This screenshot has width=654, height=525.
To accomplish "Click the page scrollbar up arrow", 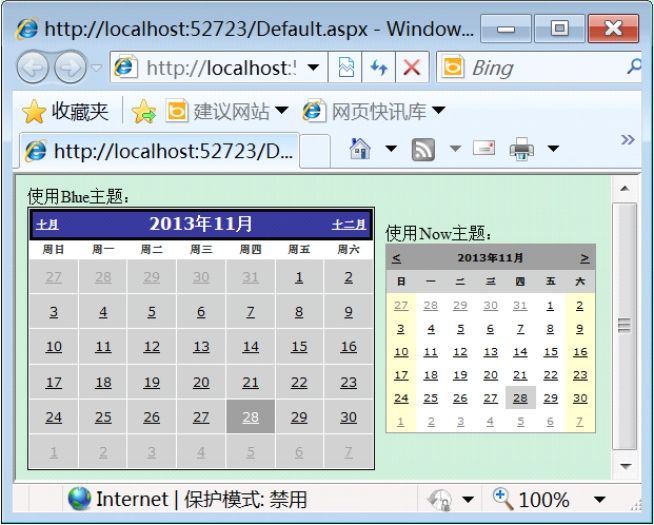I will [x=624, y=188].
